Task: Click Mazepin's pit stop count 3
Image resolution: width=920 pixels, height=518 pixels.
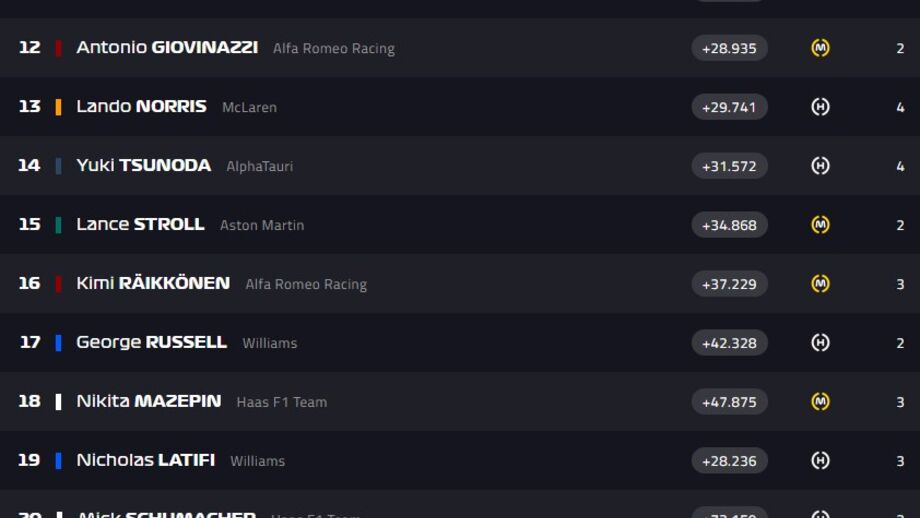Action: pyautogui.click(x=900, y=402)
